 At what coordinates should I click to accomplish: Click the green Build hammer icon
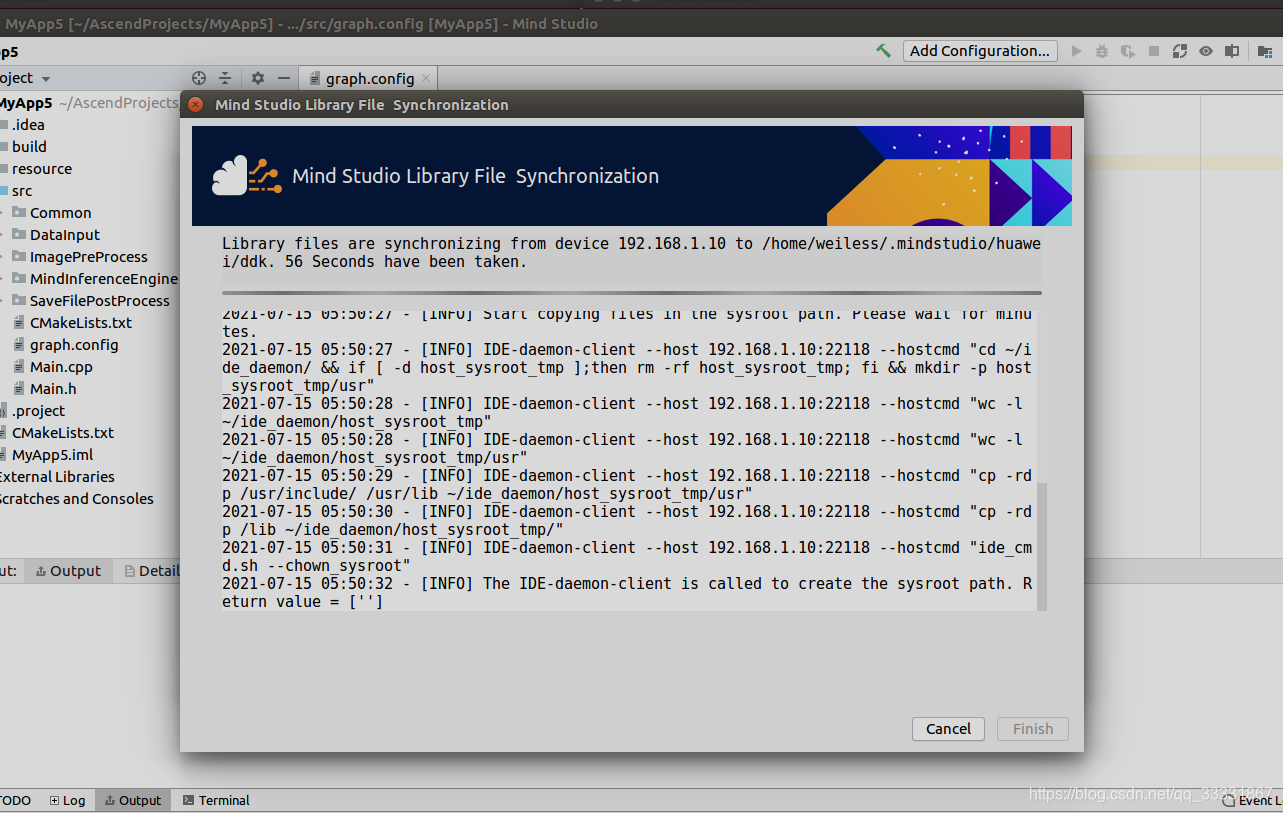(x=884, y=51)
